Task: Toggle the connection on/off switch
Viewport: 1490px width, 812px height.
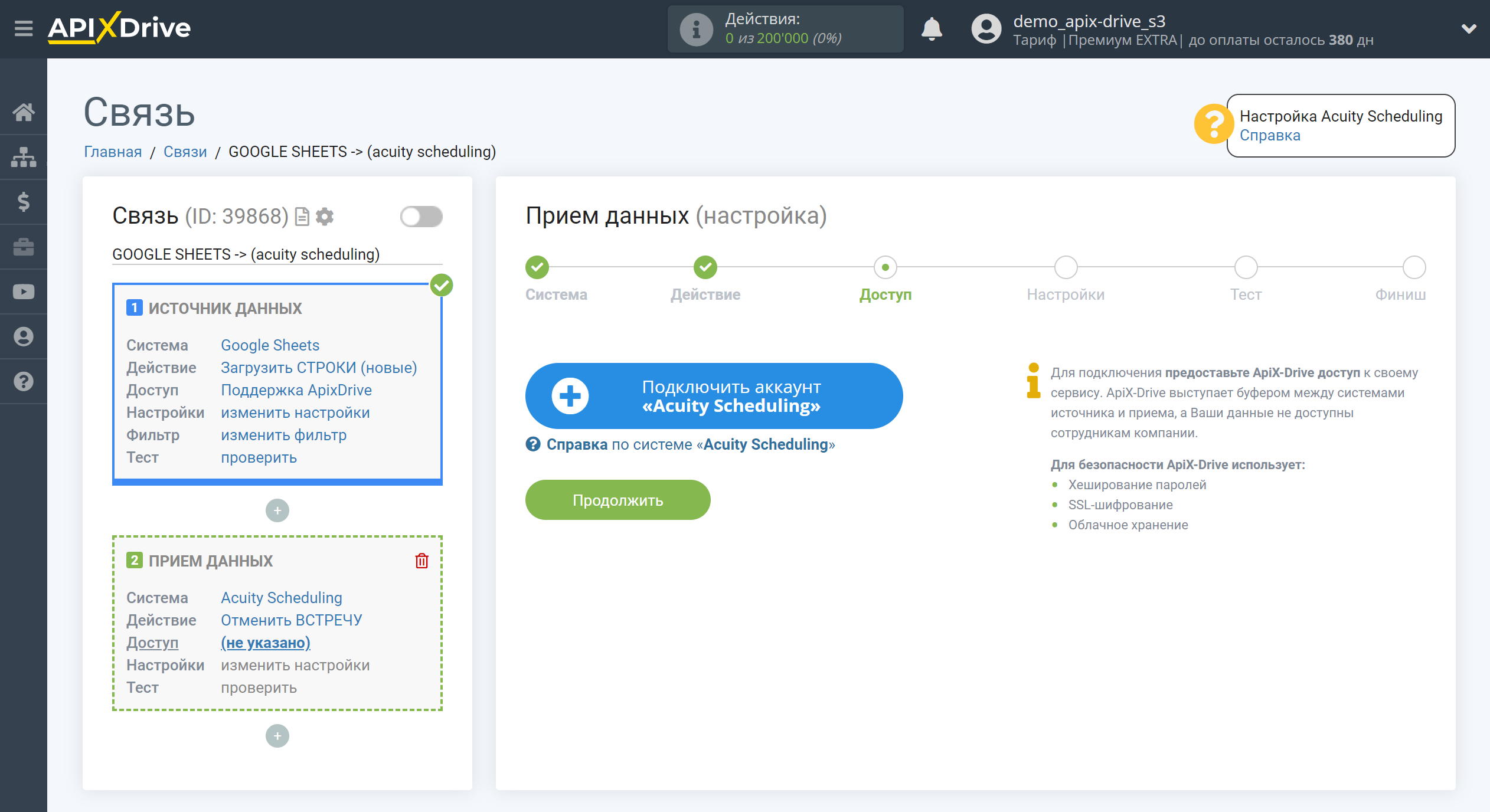Action: click(421, 217)
